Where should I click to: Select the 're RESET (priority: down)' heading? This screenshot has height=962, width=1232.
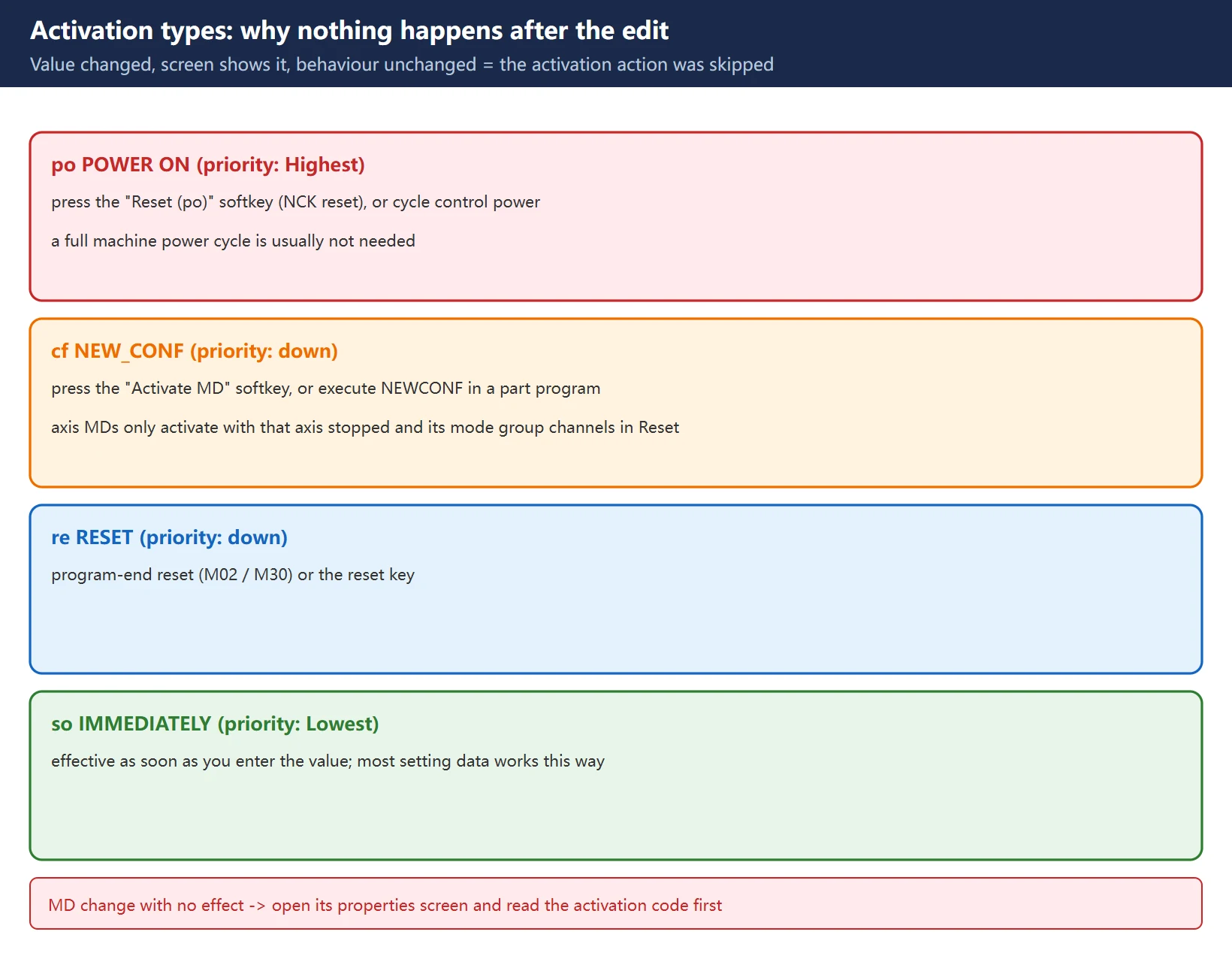(170, 537)
